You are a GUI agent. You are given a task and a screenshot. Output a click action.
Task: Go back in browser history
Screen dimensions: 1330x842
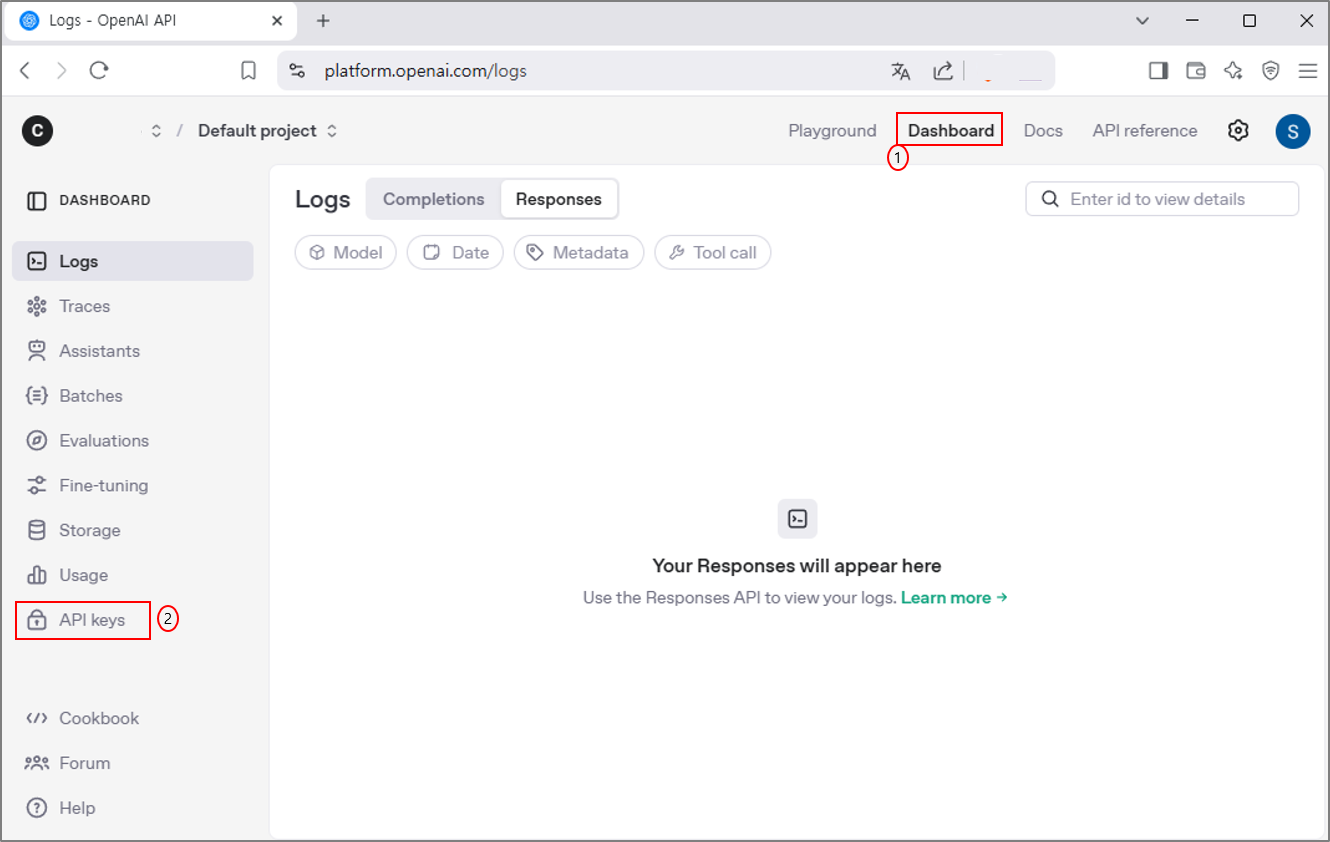tap(26, 70)
